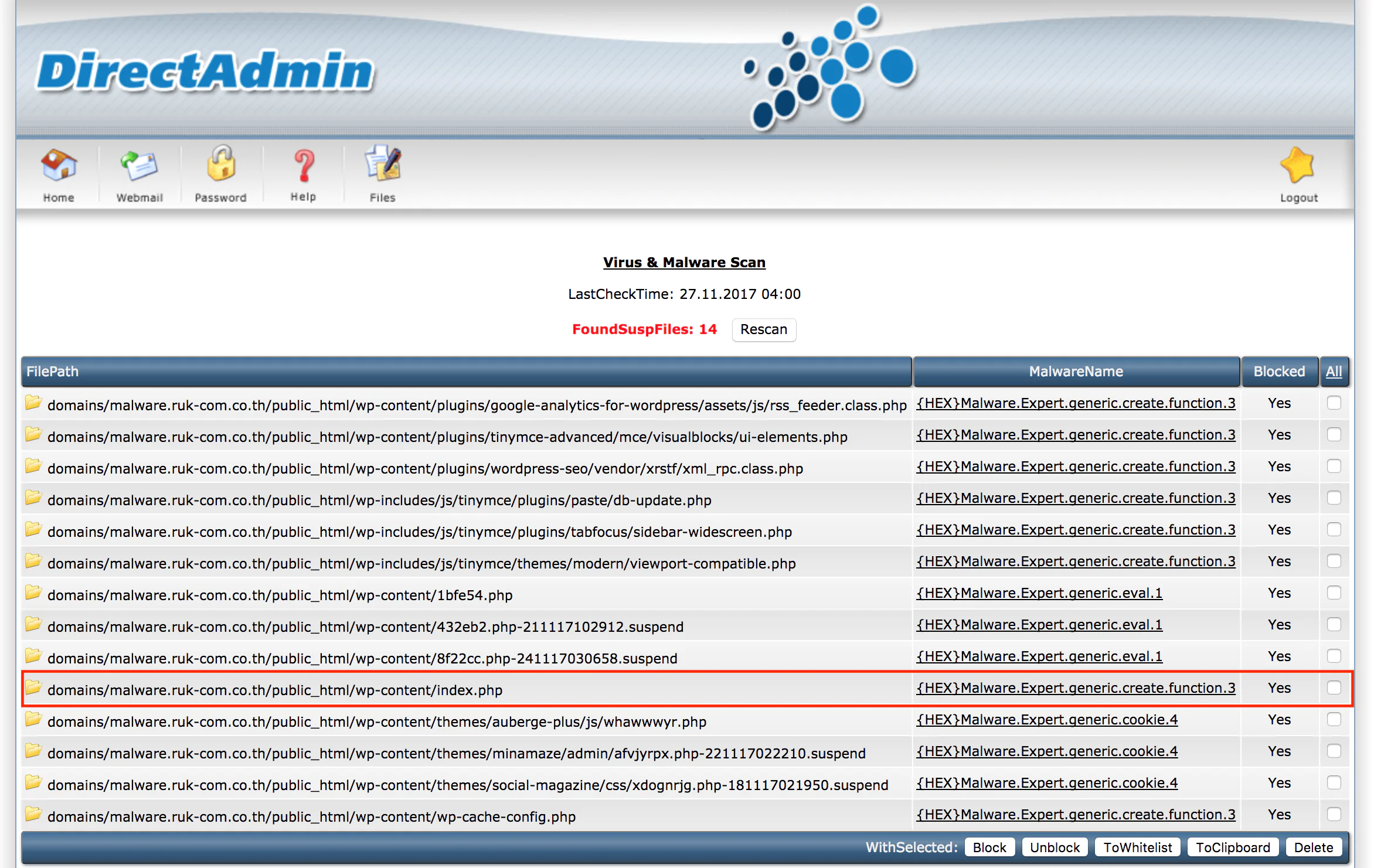Check the box for wp-content/index.php

click(1334, 688)
